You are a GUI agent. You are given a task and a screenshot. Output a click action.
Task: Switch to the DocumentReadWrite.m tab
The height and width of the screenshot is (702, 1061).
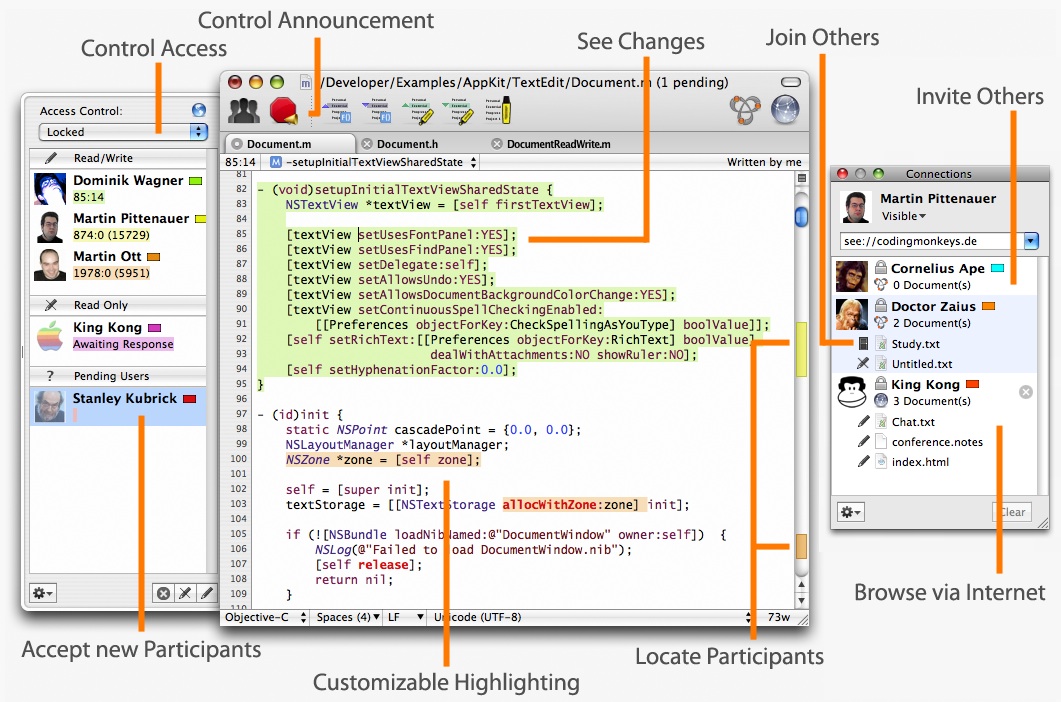(x=558, y=144)
